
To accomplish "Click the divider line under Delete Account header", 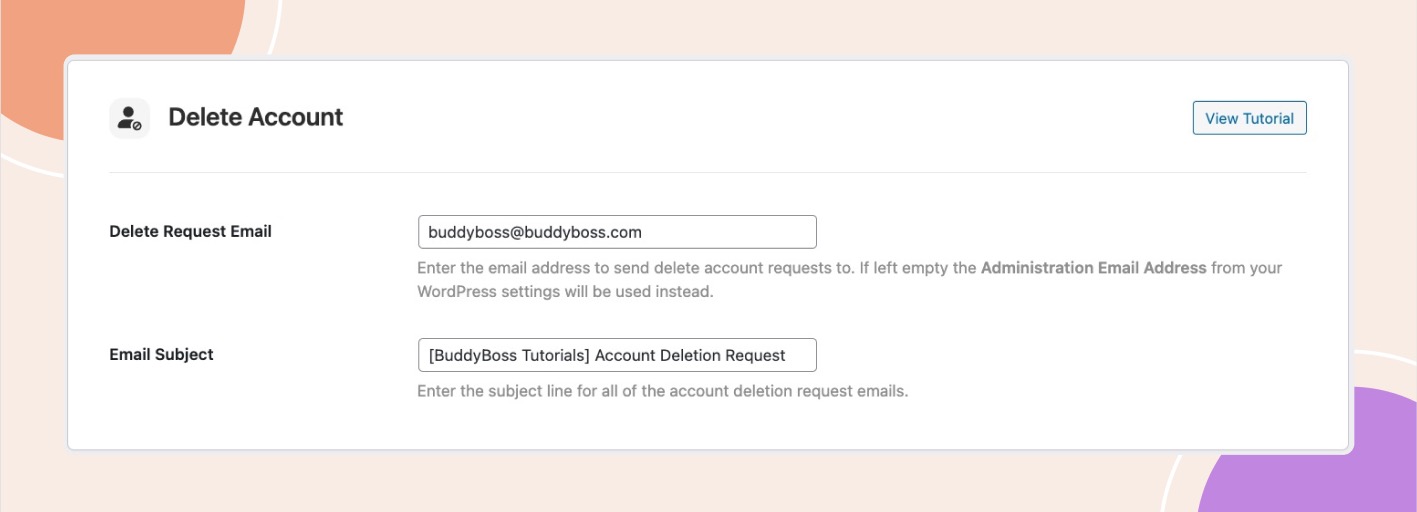I will point(707,172).
